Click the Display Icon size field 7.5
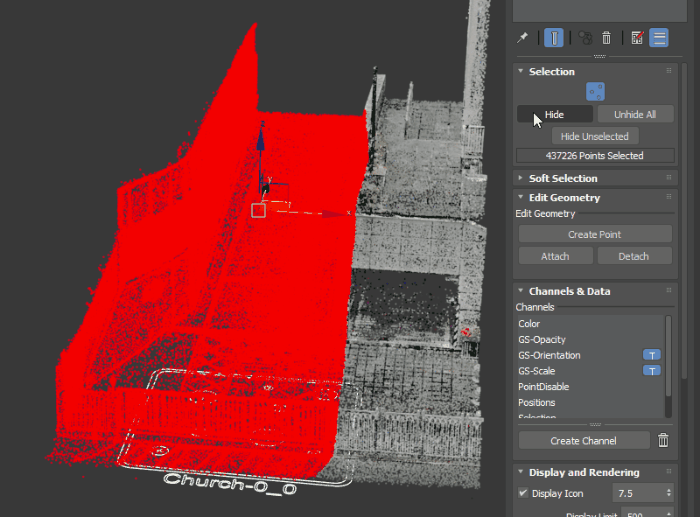 [x=638, y=493]
